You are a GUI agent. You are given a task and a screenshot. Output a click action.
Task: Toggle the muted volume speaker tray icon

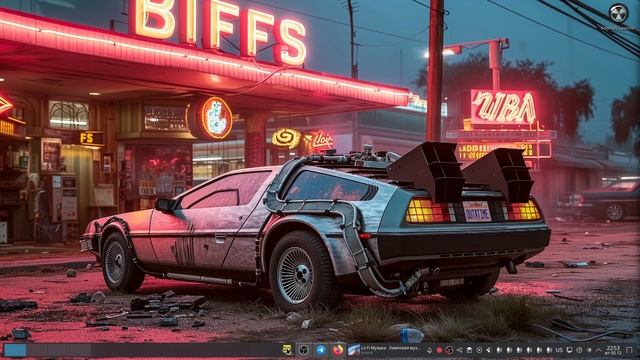point(459,350)
